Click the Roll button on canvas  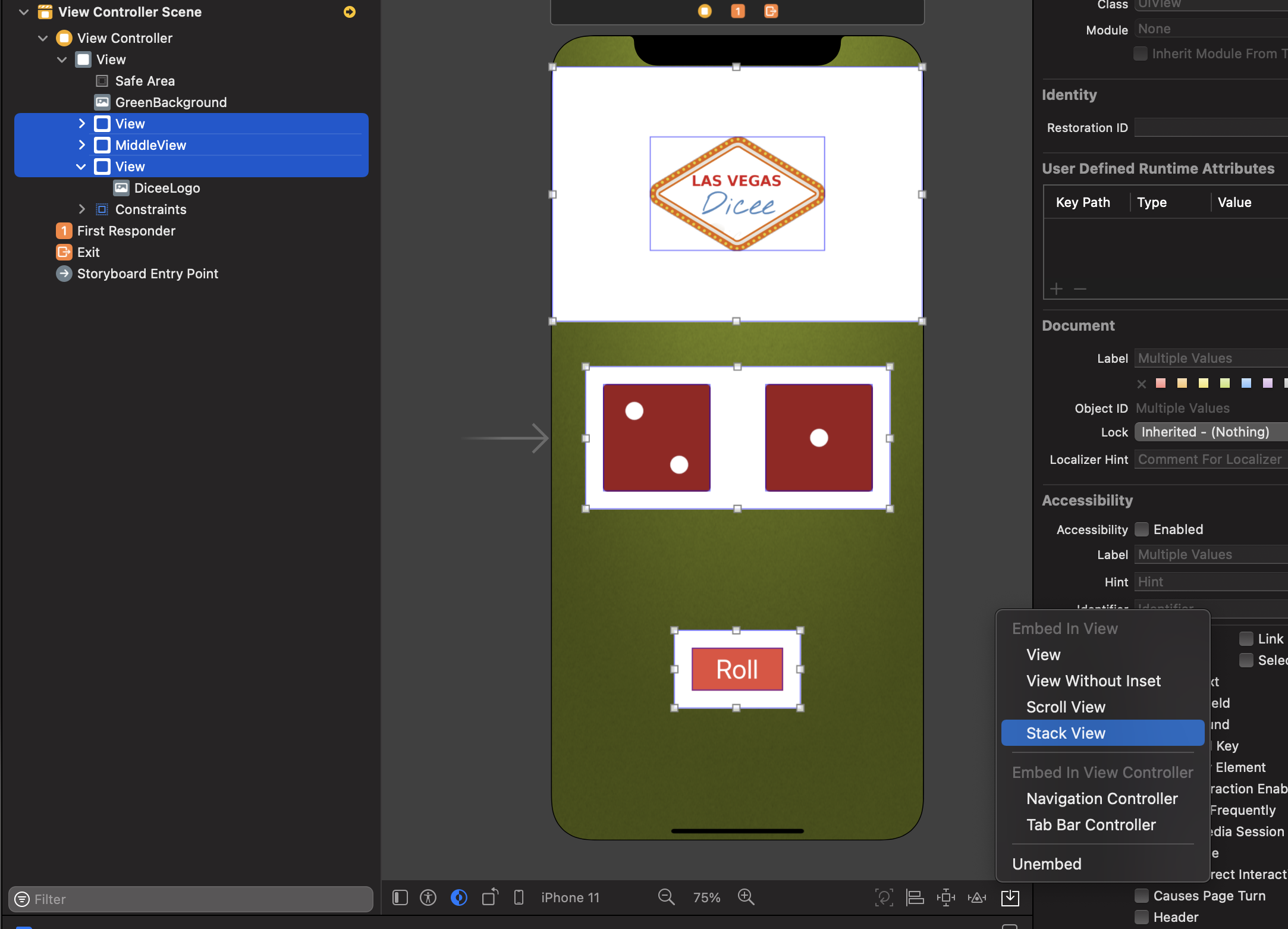(737, 670)
